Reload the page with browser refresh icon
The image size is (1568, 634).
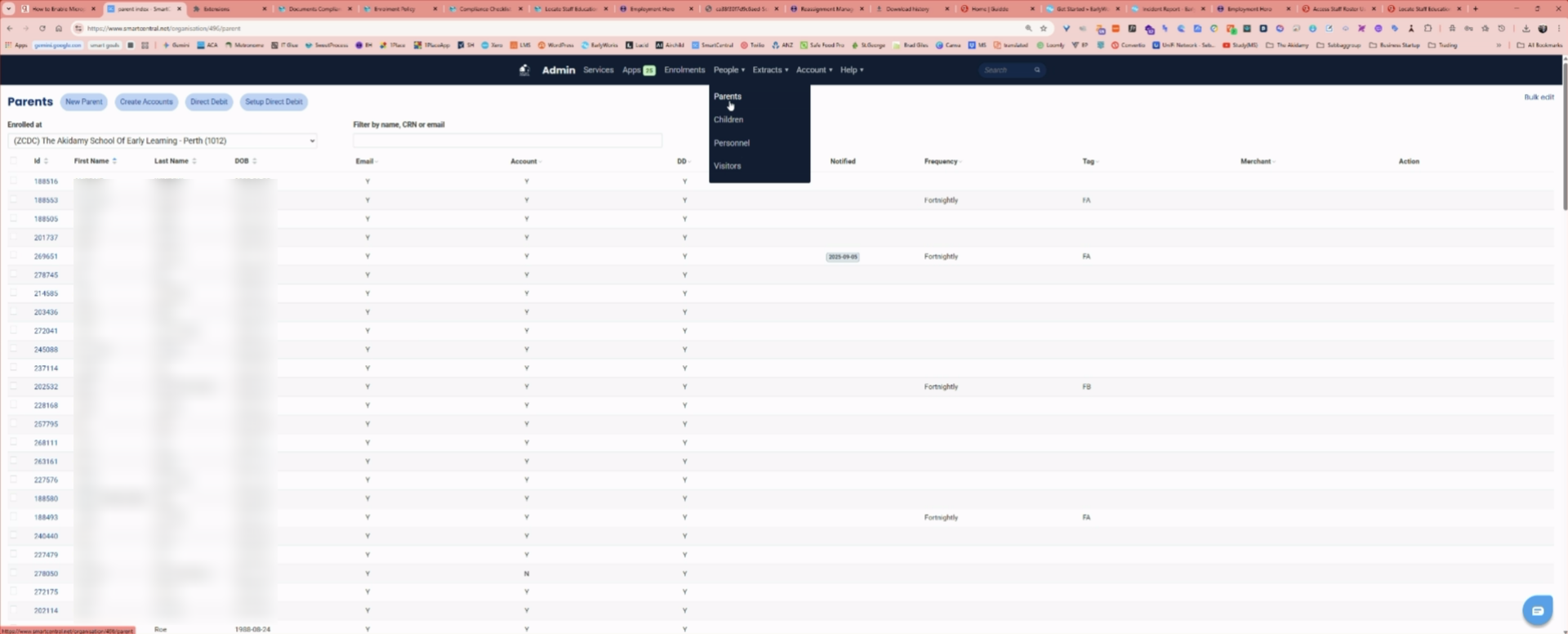point(42,29)
